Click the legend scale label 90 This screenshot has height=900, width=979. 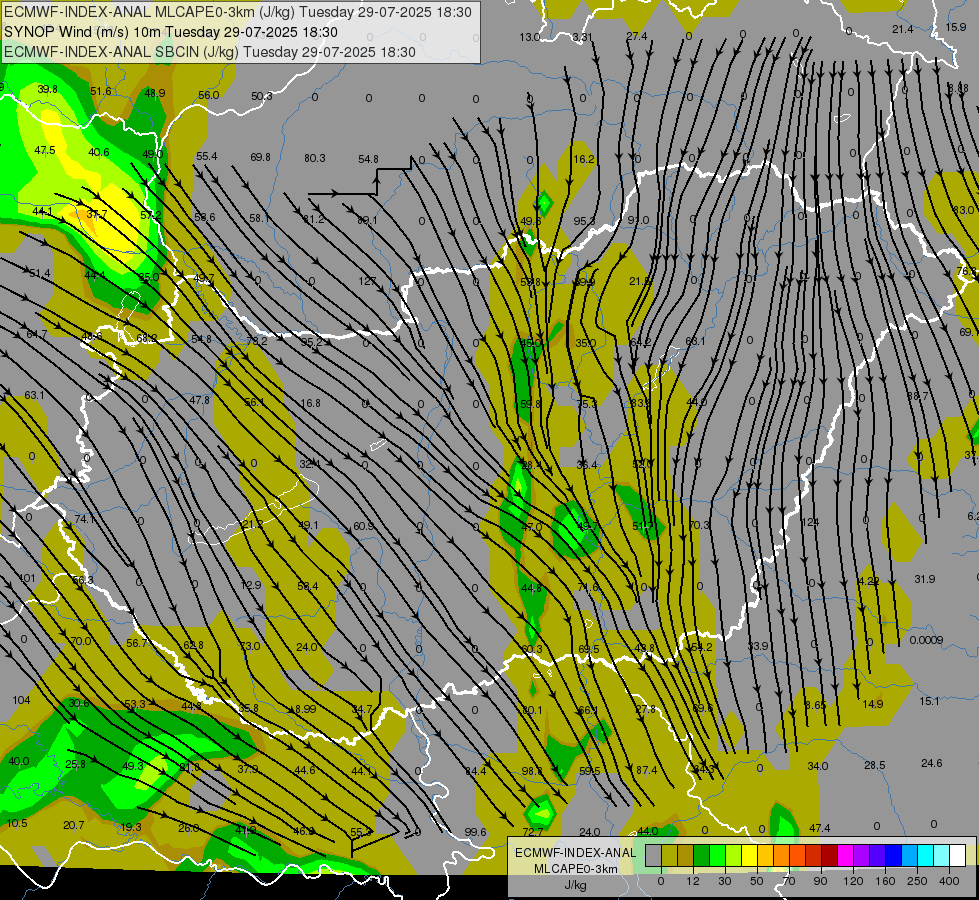(x=820, y=881)
